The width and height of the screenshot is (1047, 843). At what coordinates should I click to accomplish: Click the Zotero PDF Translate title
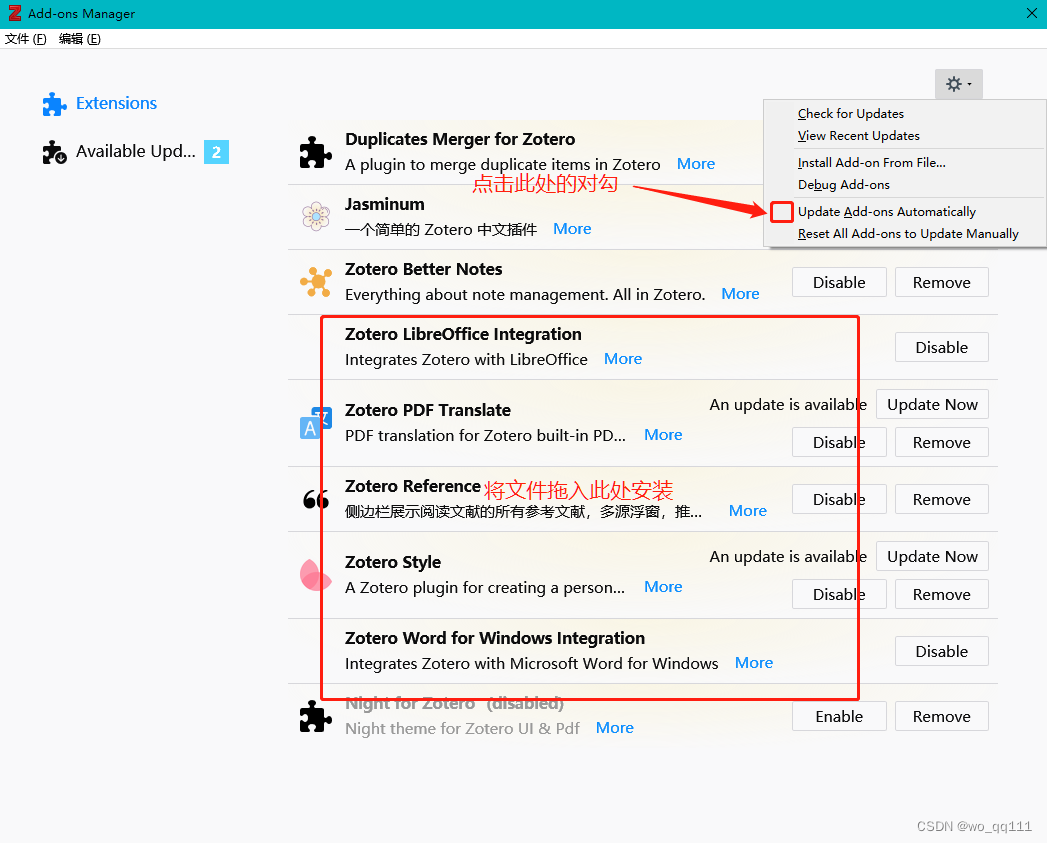pyautogui.click(x=427, y=409)
